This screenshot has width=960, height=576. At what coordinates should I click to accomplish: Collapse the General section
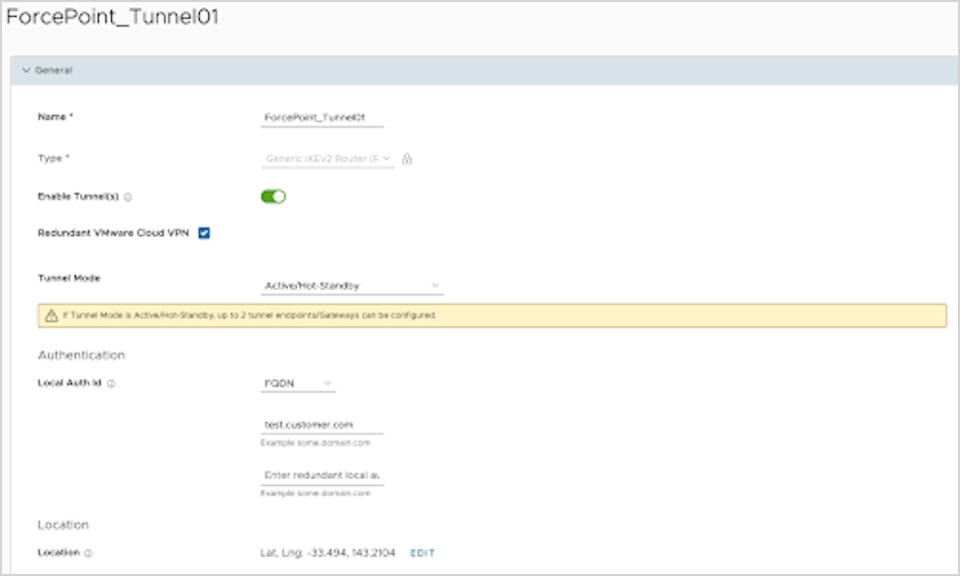point(26,70)
